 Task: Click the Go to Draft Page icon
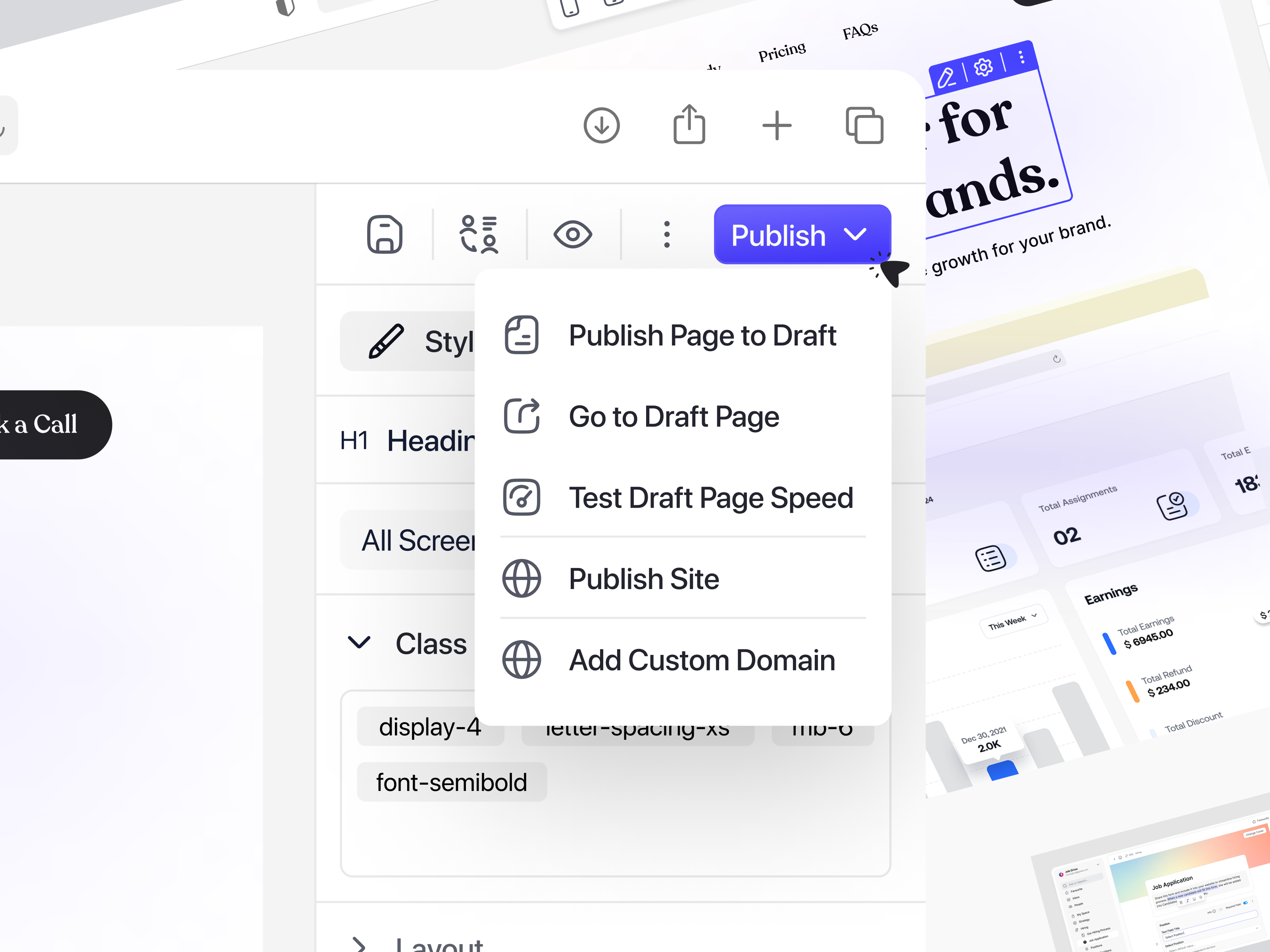tap(521, 415)
